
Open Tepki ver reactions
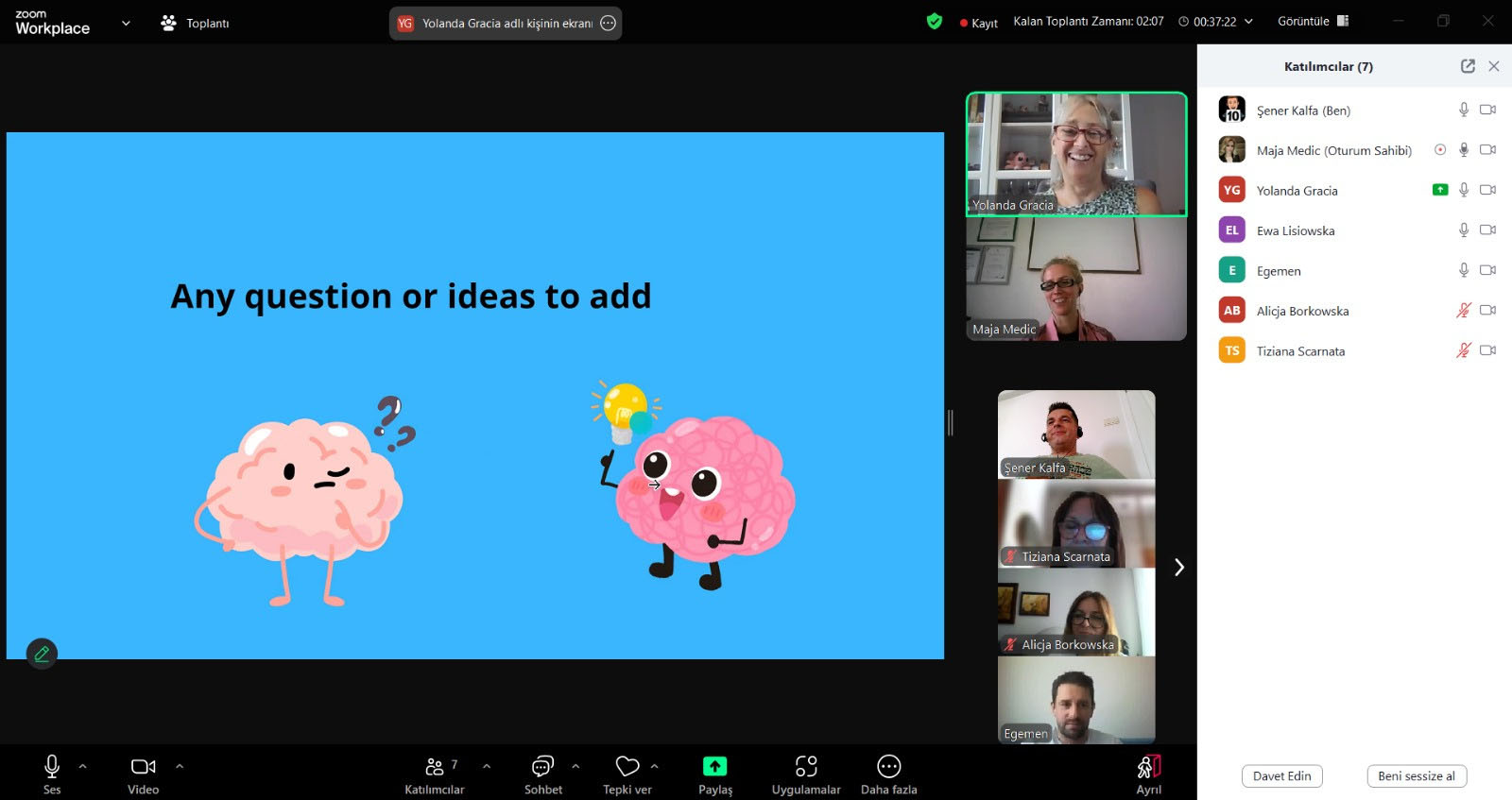click(627, 766)
